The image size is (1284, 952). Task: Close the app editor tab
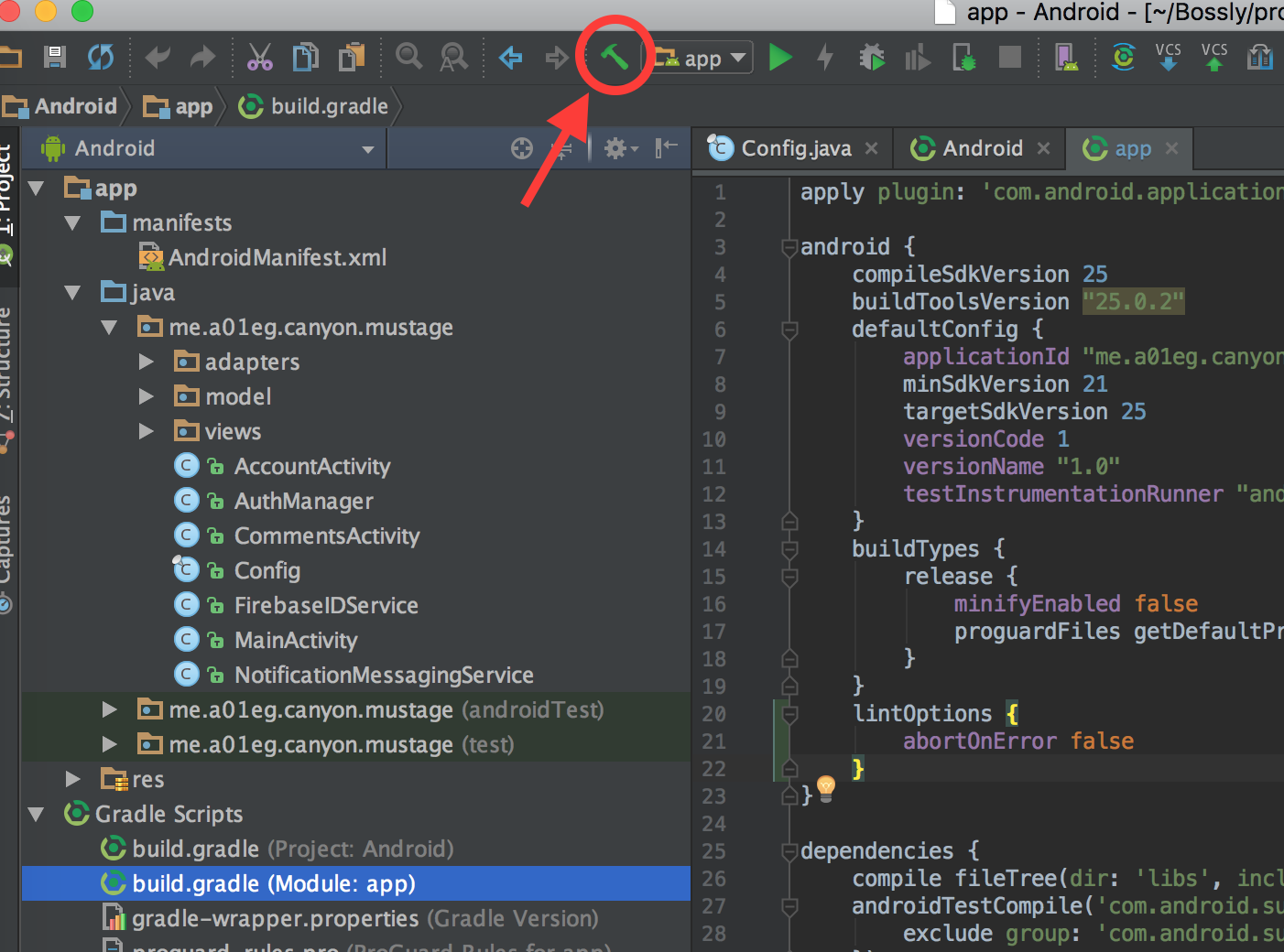click(x=1171, y=148)
